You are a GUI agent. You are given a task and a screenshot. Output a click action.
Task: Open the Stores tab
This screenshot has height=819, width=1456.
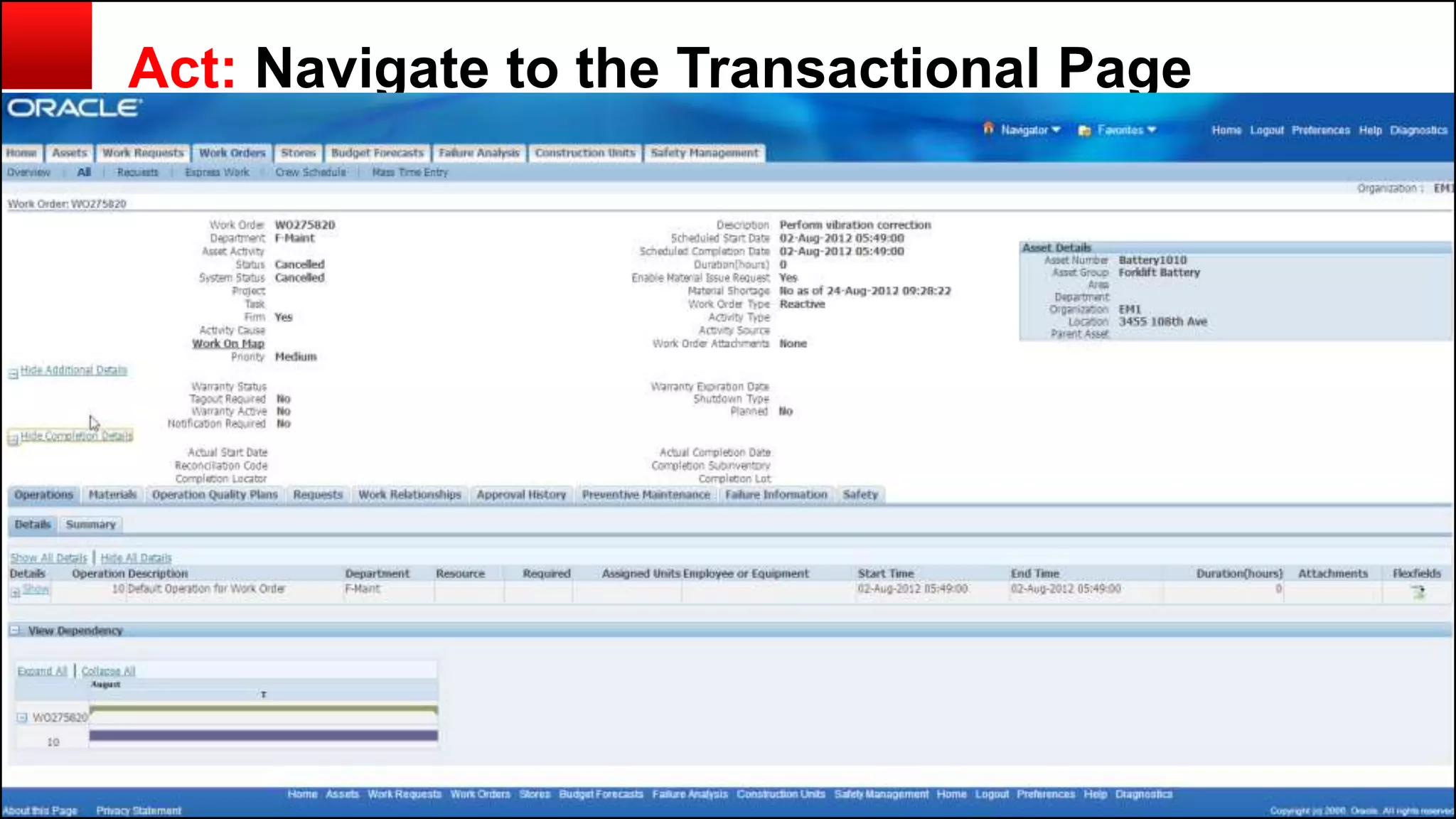click(298, 153)
